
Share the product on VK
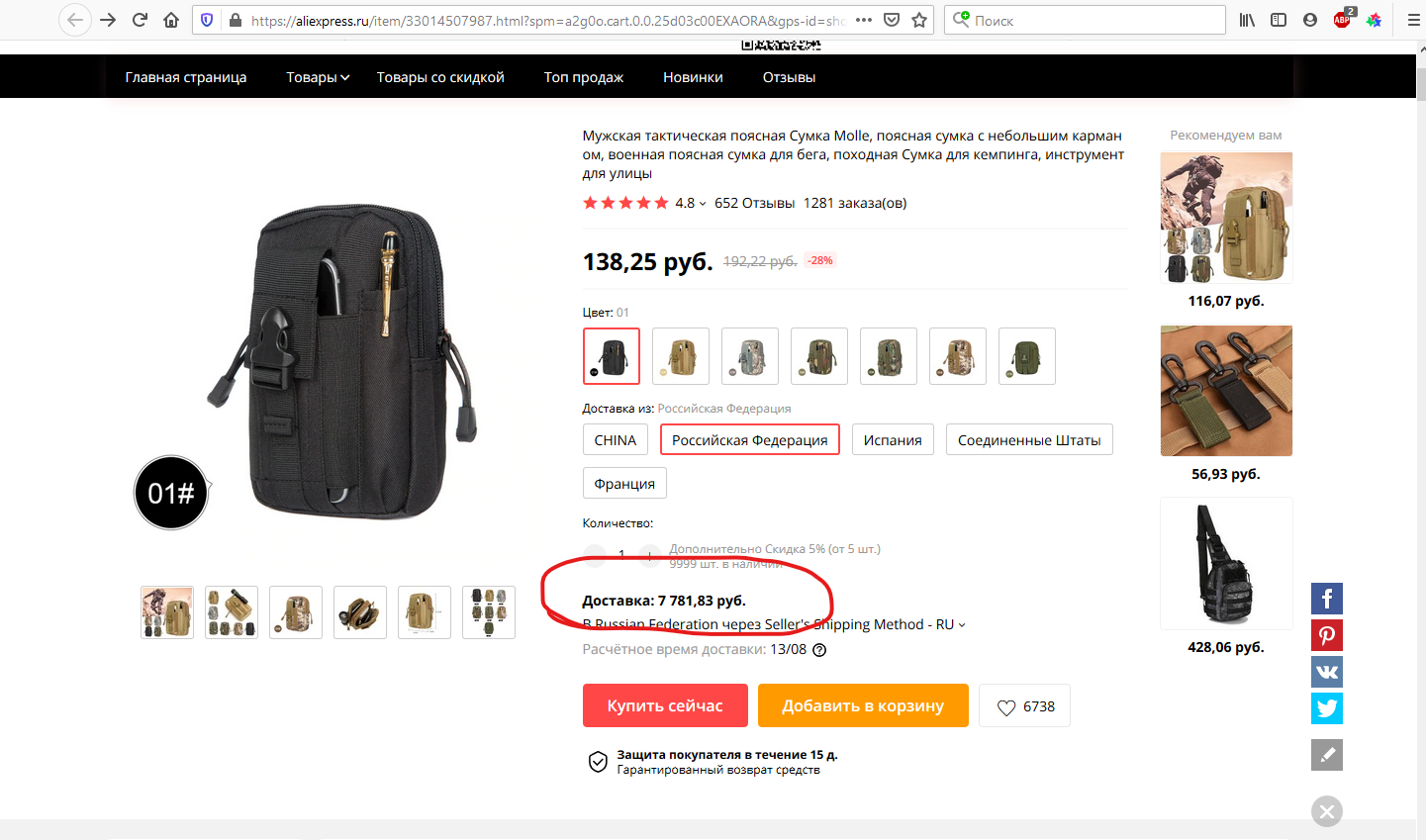tap(1327, 672)
